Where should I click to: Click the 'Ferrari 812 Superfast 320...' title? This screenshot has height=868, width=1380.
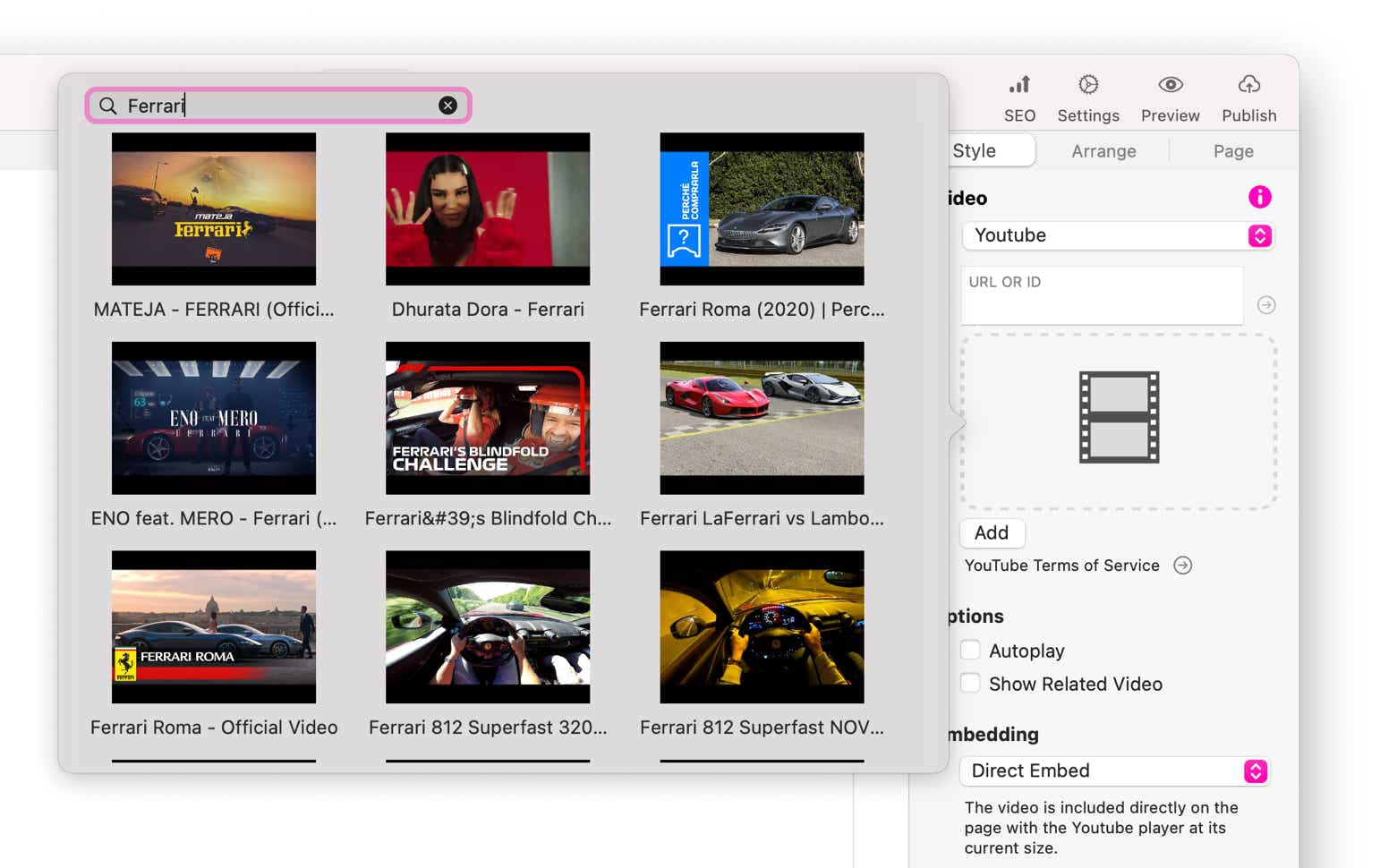point(488,728)
